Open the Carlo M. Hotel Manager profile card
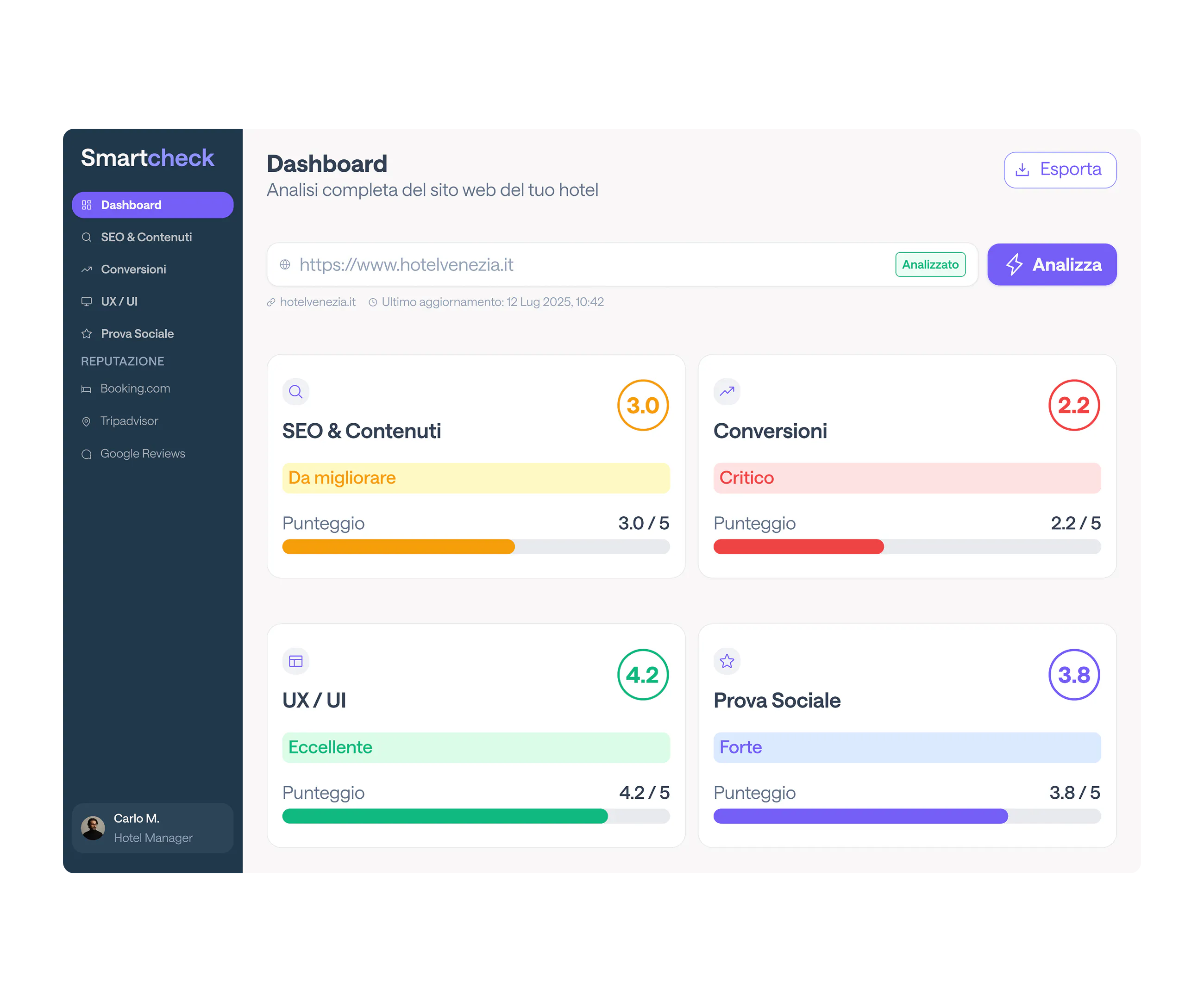Screen dimensions: 1204x1002 coord(152,828)
